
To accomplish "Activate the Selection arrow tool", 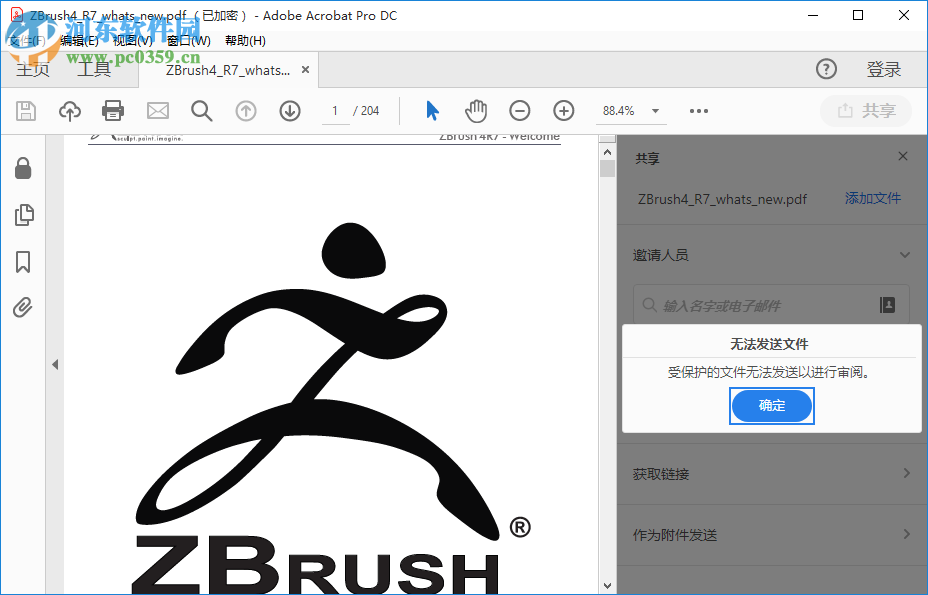I will click(x=432, y=110).
